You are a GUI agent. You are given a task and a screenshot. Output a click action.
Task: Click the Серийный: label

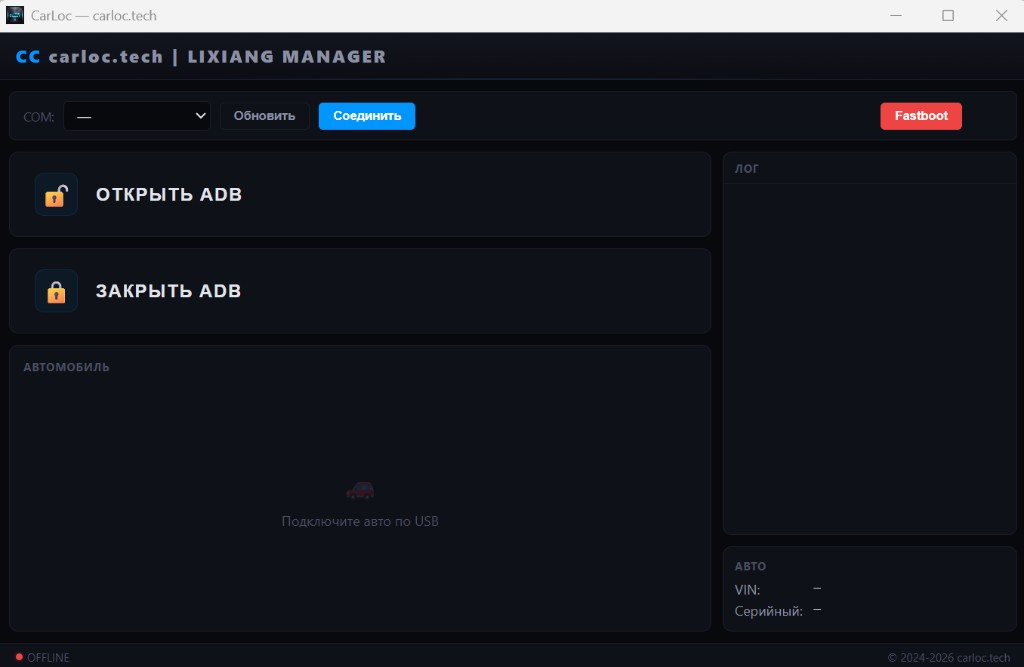pos(769,611)
